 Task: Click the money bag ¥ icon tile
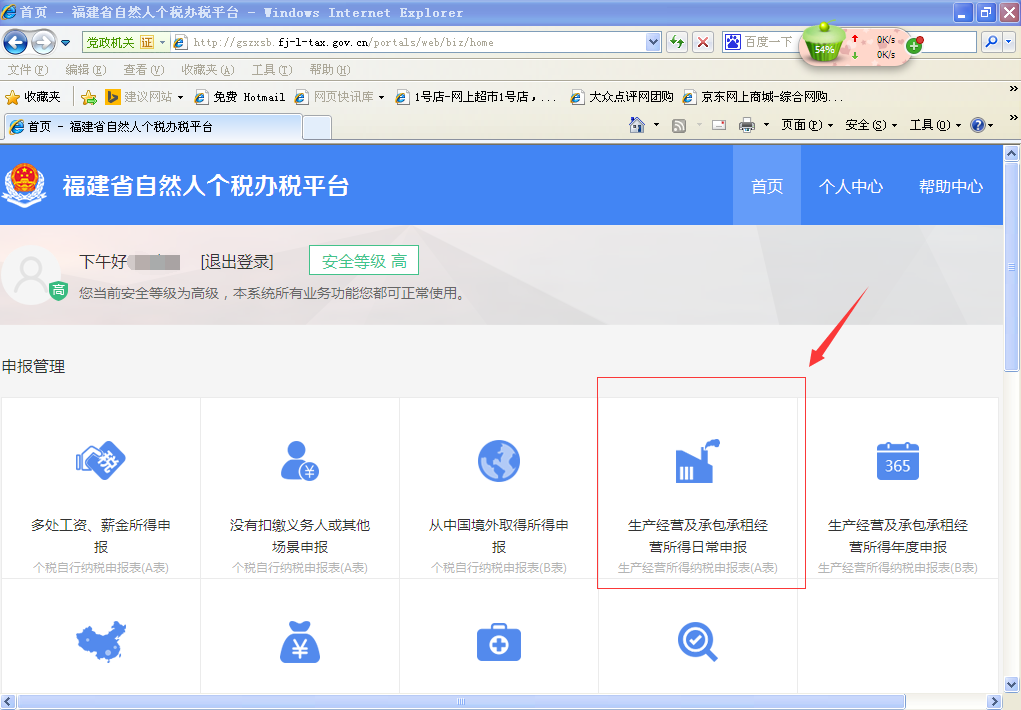[300, 642]
